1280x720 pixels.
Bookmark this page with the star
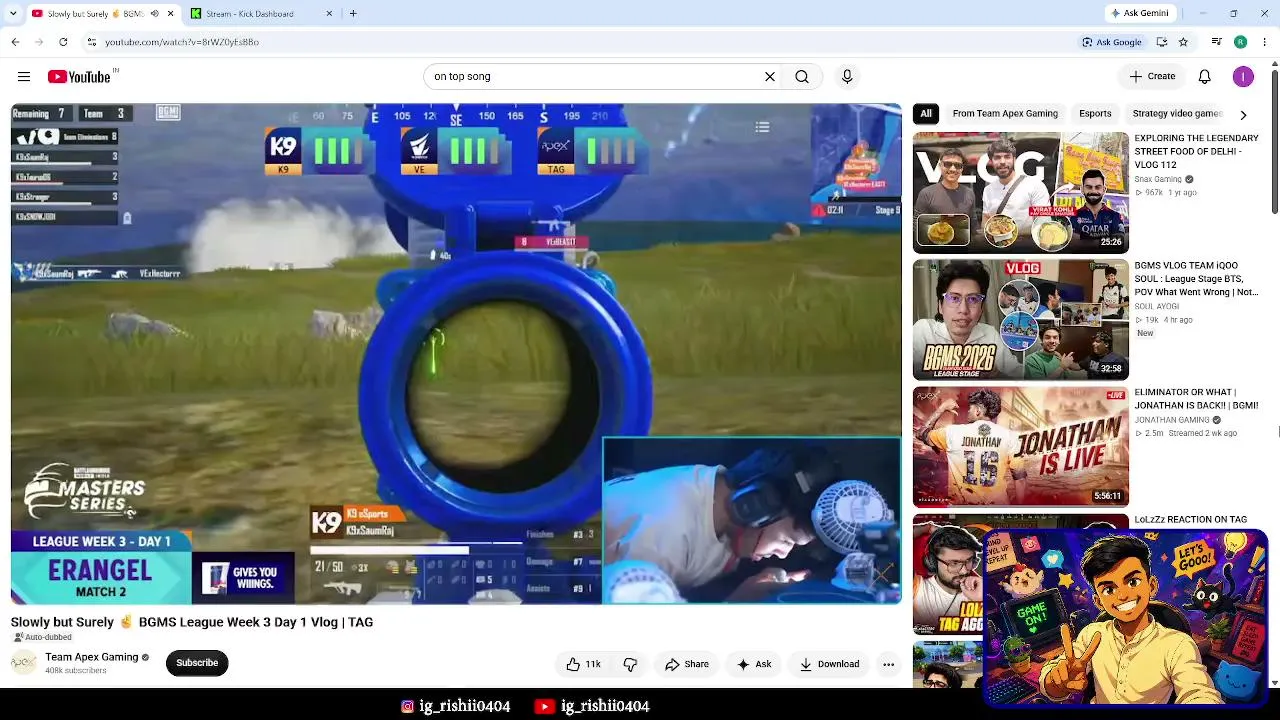click(1183, 42)
